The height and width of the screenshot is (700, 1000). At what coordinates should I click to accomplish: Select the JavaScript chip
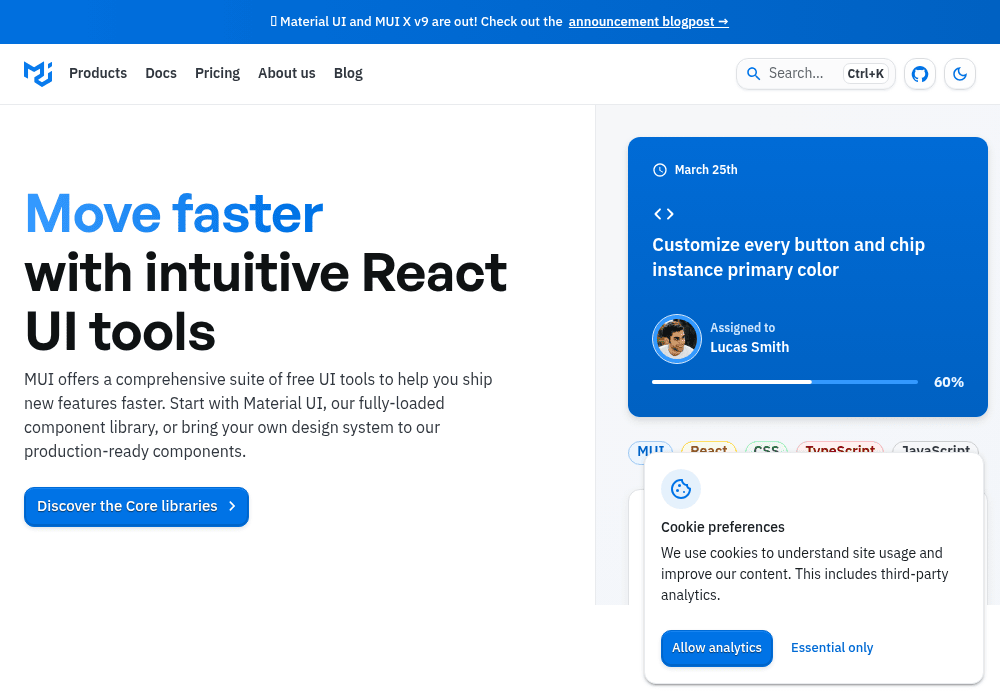point(936,448)
